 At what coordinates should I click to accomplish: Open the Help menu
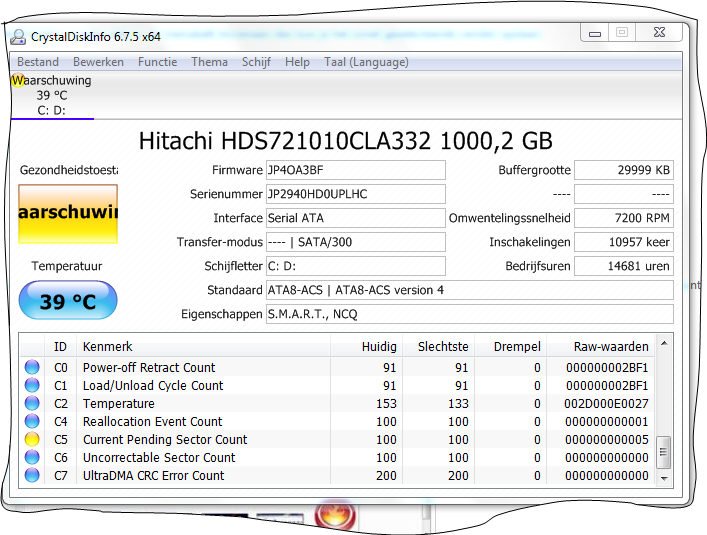tap(297, 62)
